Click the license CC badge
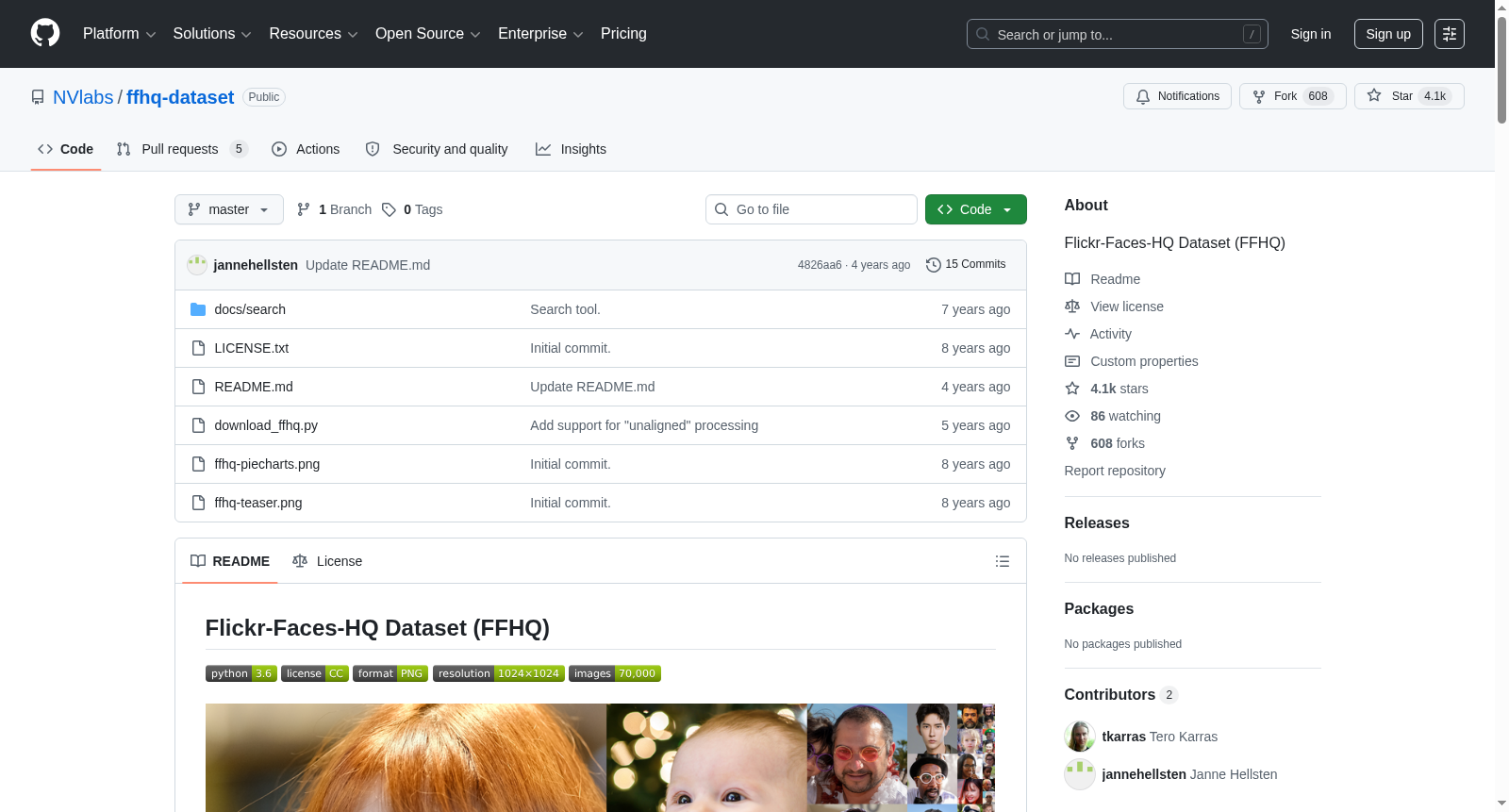1509x812 pixels. tap(315, 673)
